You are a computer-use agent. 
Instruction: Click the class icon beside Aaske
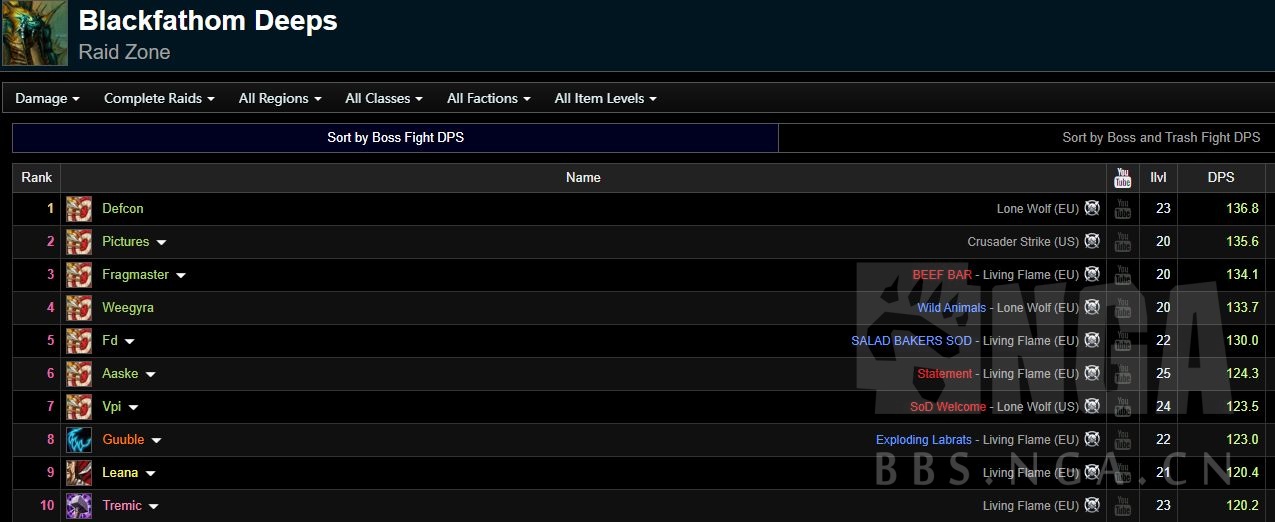pos(79,374)
